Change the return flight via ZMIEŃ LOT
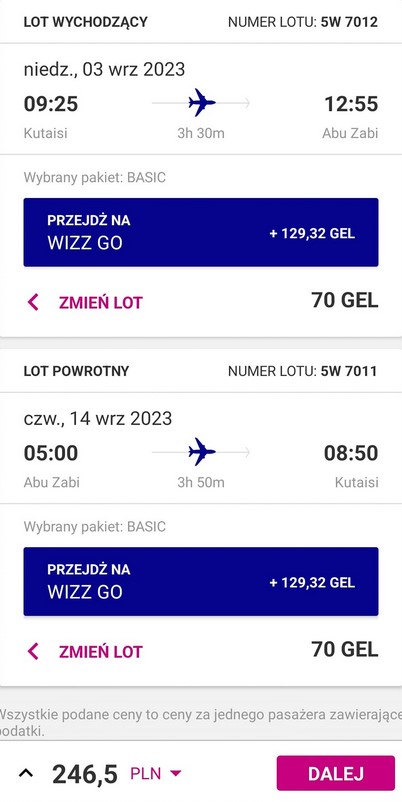Screen dimensions: 402x802 click(x=100, y=652)
